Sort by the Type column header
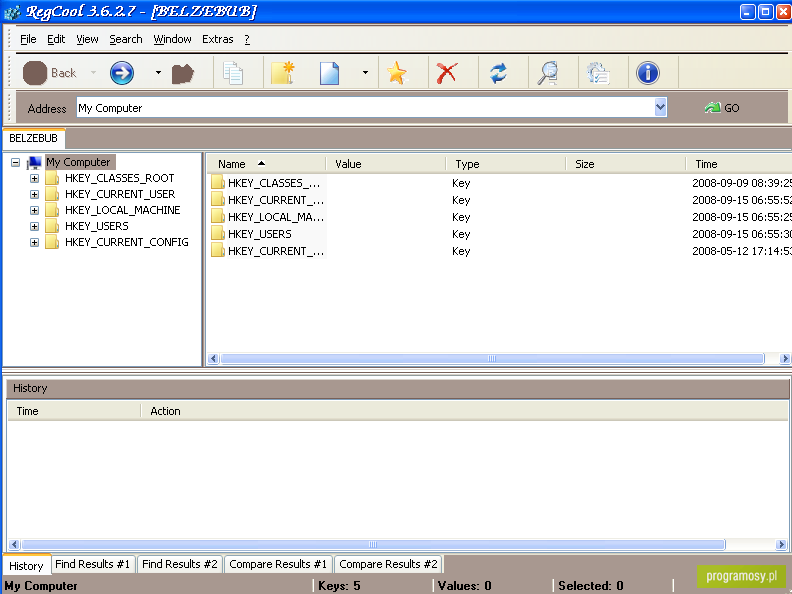The height and width of the screenshot is (594, 792). [506, 164]
